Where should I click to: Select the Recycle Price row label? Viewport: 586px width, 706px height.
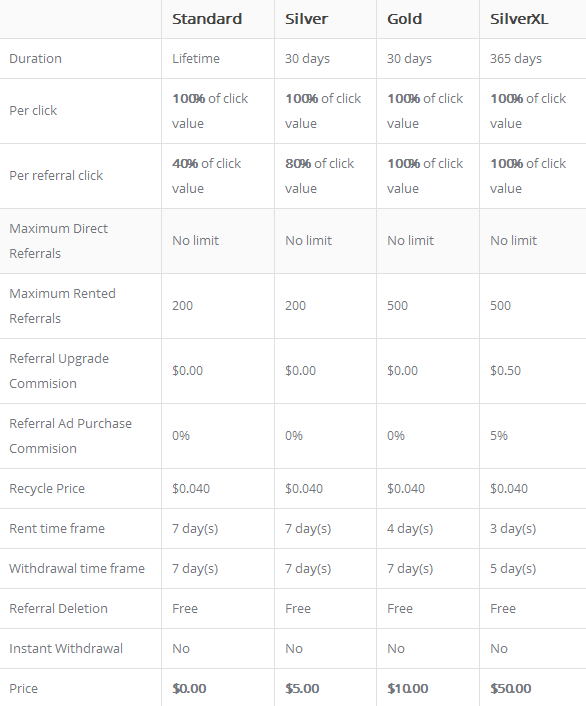[47, 489]
